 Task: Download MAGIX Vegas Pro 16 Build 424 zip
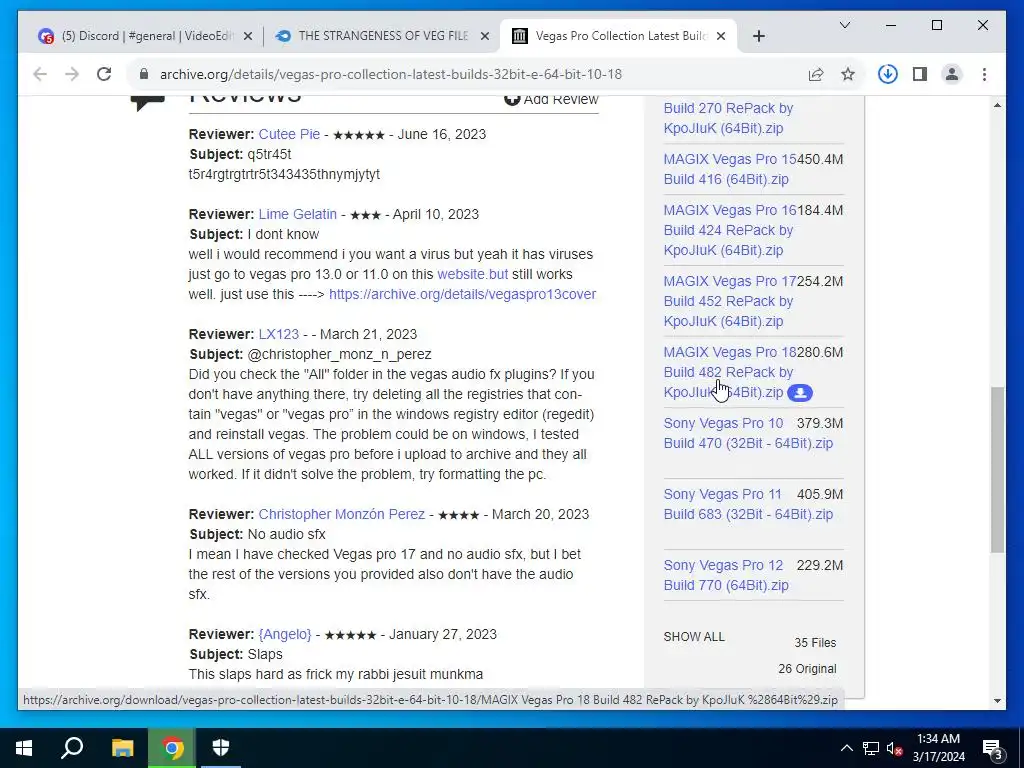coord(729,230)
